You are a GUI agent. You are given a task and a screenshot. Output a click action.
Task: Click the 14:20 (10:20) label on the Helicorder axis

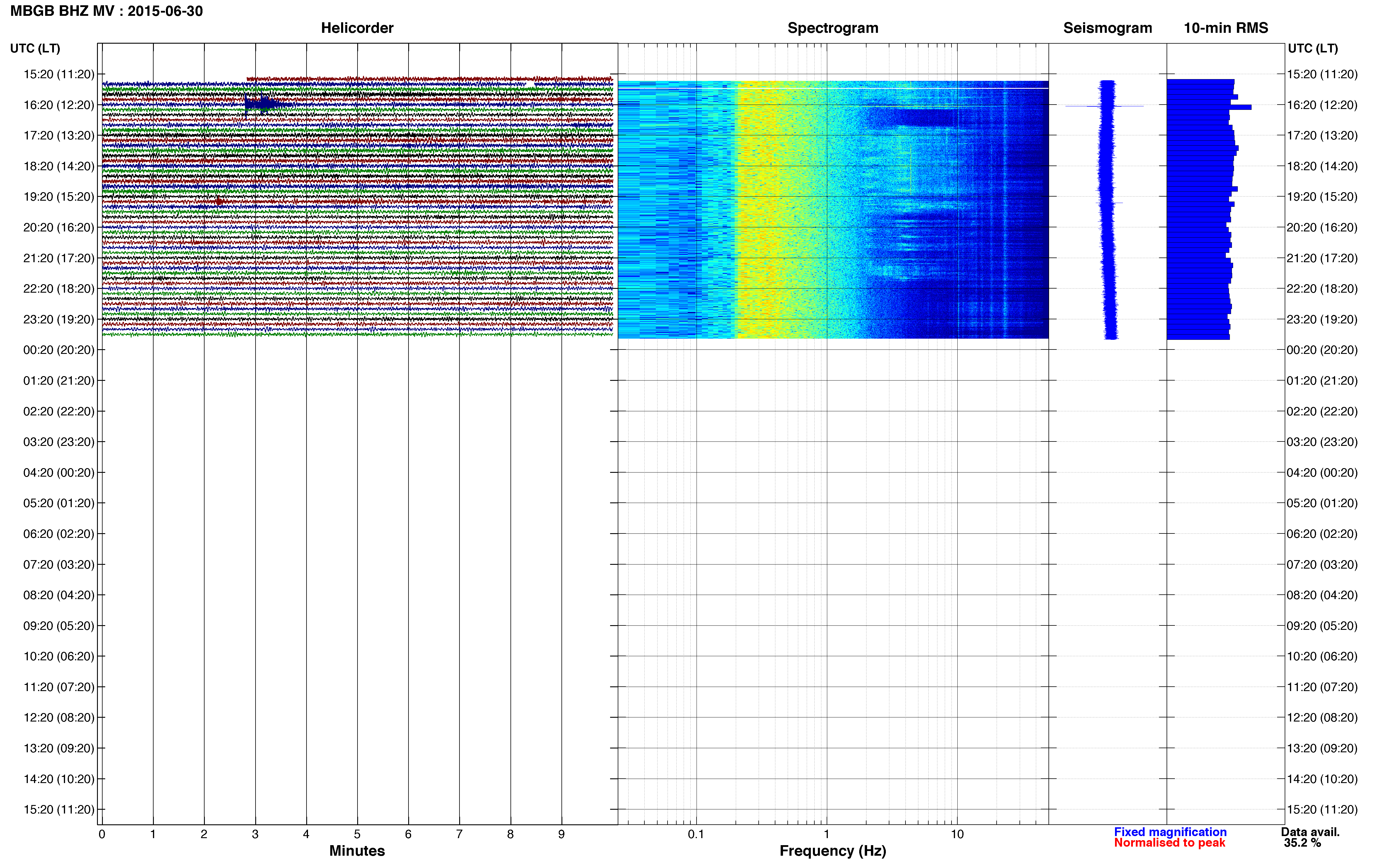tap(59, 779)
